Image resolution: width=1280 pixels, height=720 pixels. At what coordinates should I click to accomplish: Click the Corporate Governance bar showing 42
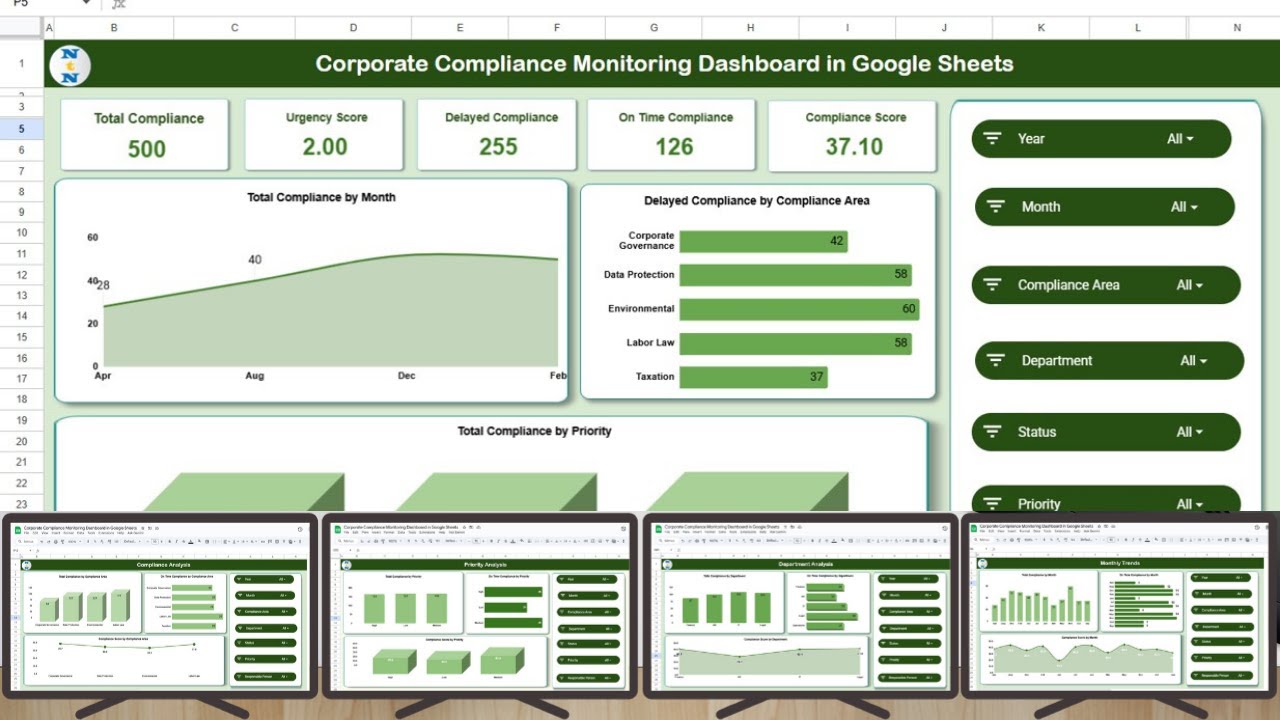764,241
